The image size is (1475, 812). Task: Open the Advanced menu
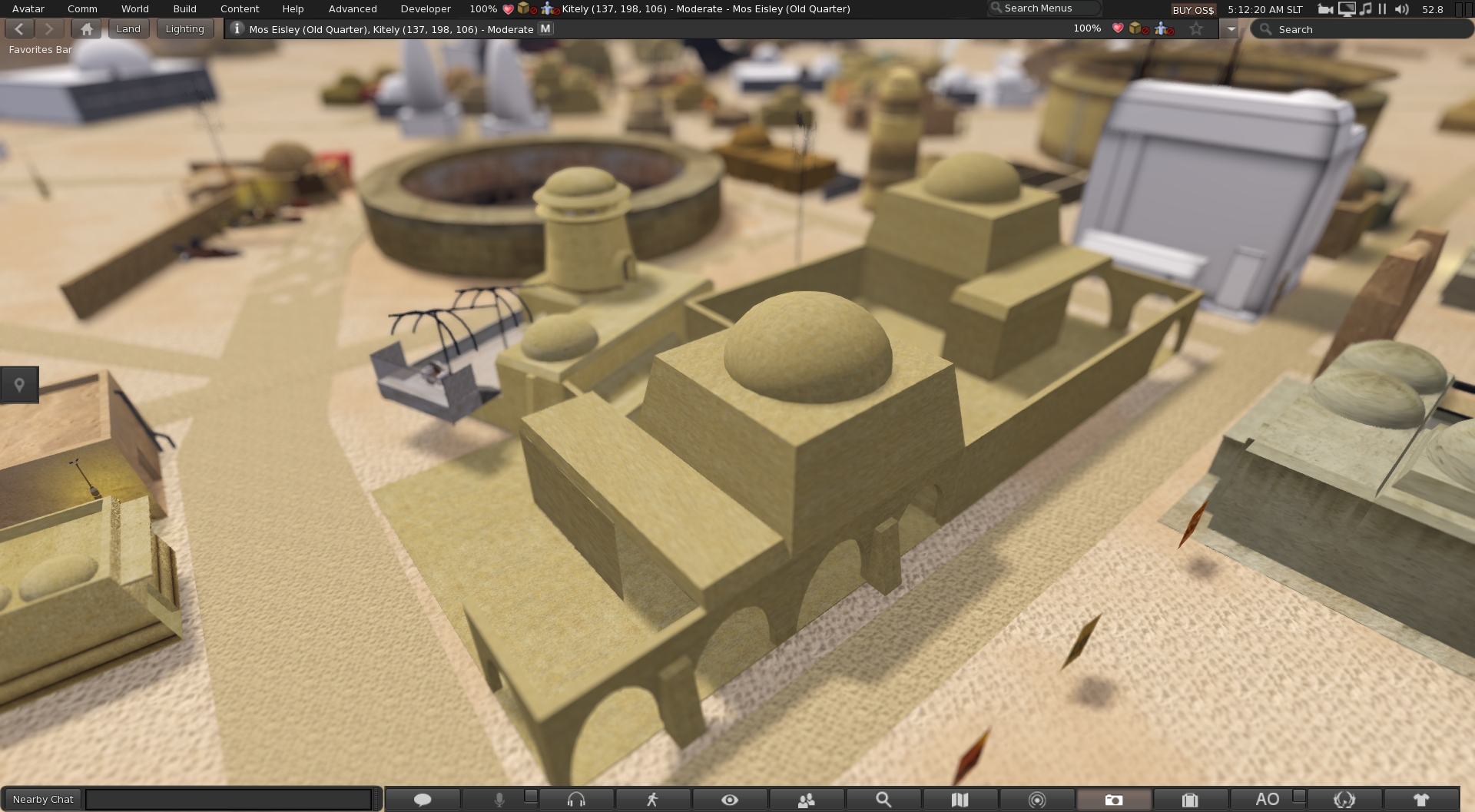tap(353, 9)
